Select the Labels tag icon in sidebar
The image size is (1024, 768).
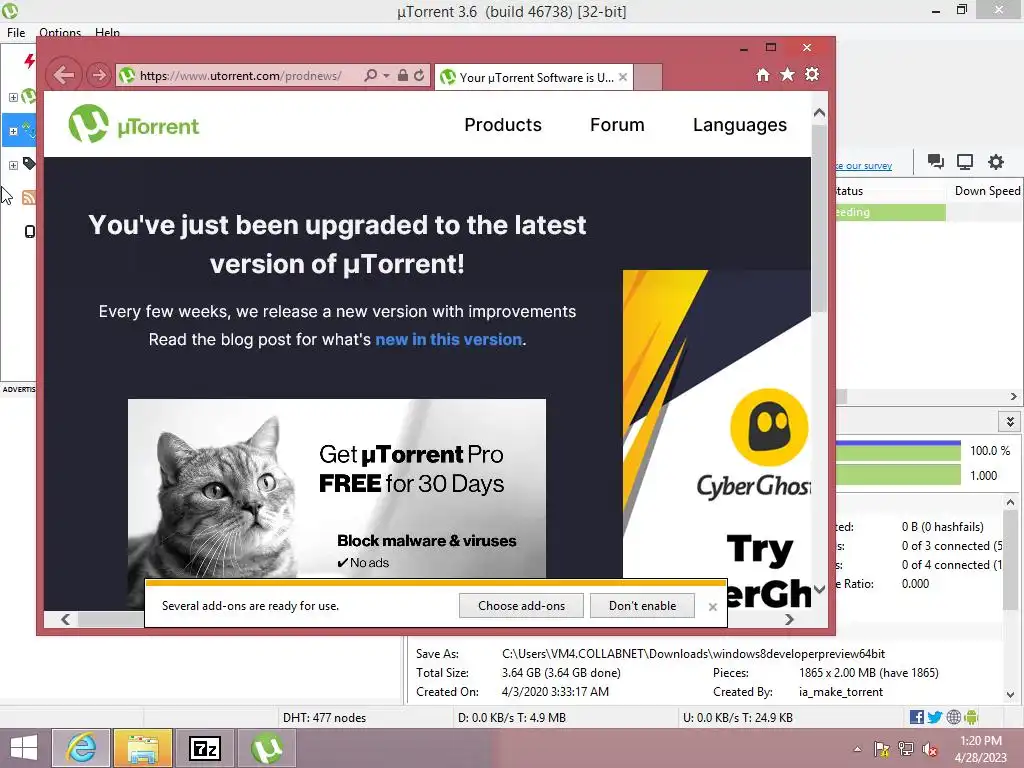[29, 163]
